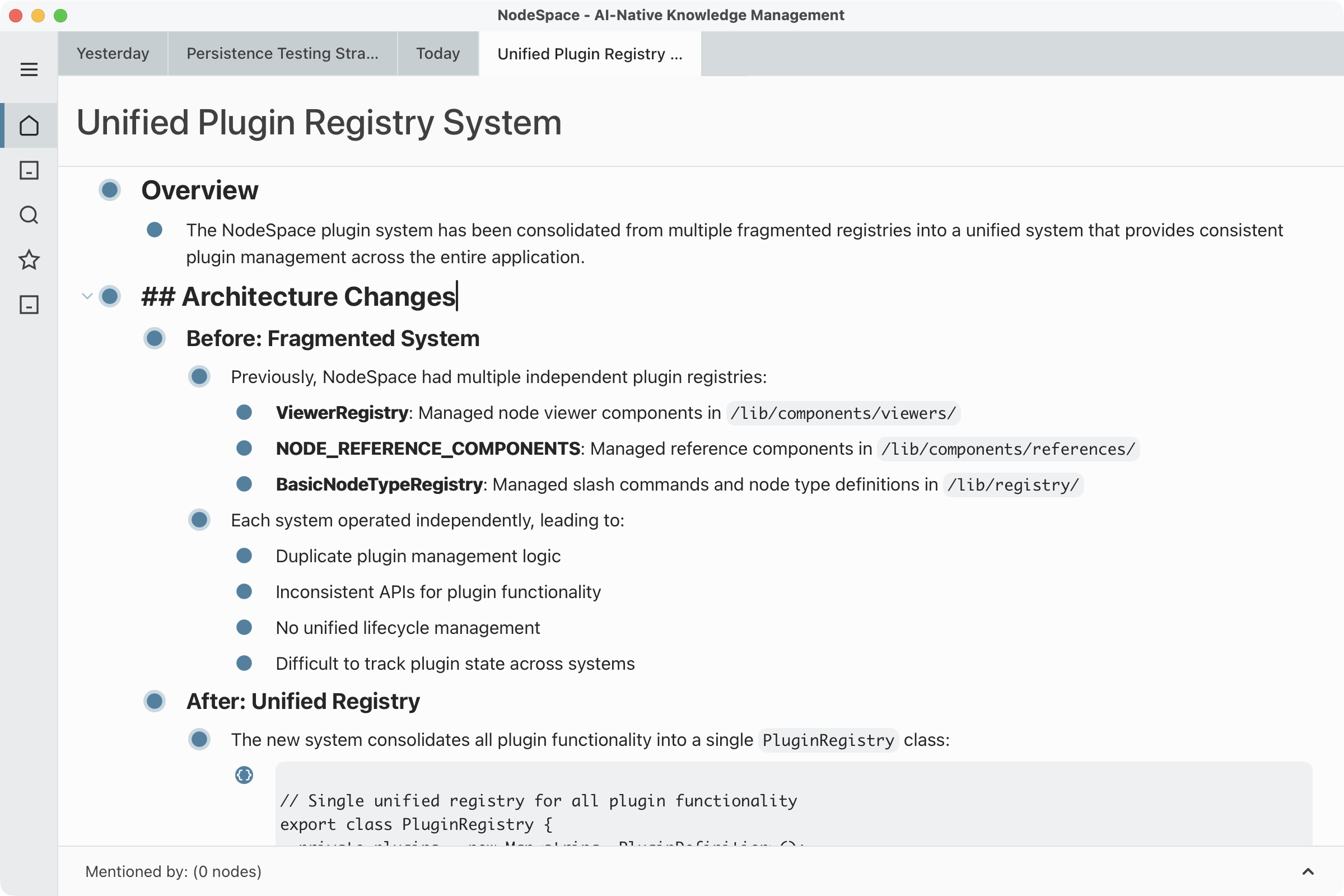1344x896 pixels.
Task: Click the Unified Plugin Registry System title
Action: tap(319, 122)
